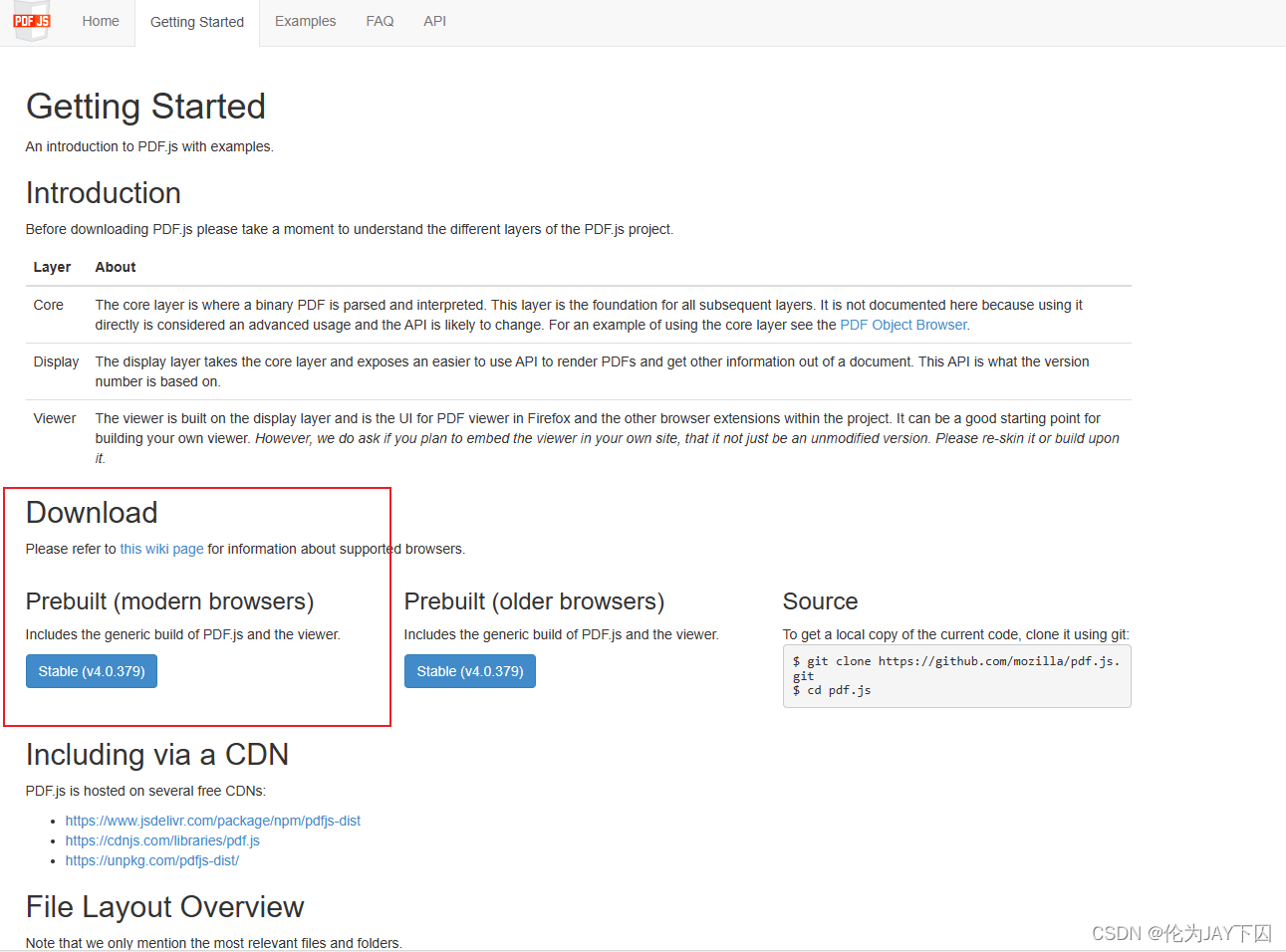Select the Getting Started tab

(197, 22)
